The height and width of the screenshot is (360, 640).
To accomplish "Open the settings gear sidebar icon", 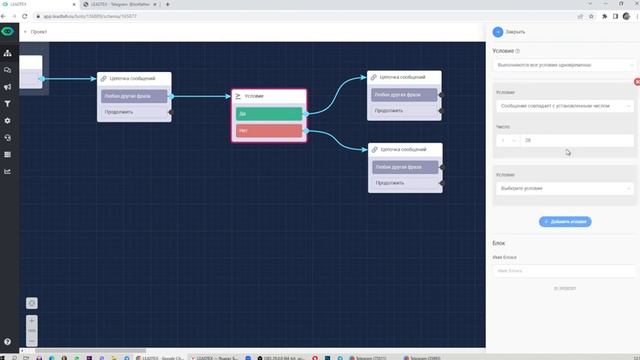I will point(7,121).
